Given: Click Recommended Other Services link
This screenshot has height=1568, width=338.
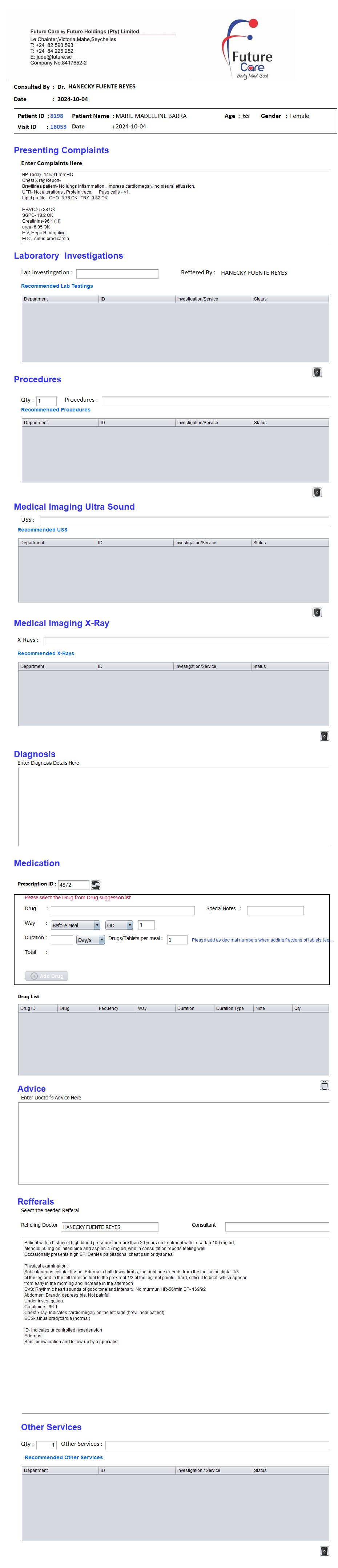Looking at the screenshot, I should (x=64, y=1457).
